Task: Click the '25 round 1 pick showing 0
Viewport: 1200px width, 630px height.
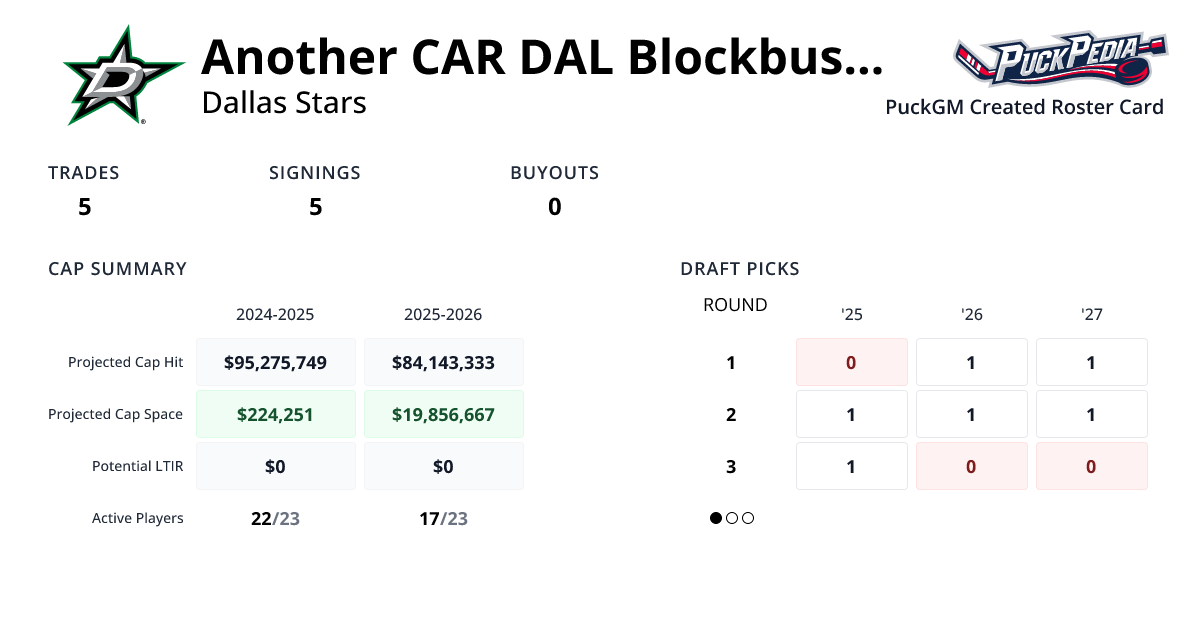Action: coord(851,362)
